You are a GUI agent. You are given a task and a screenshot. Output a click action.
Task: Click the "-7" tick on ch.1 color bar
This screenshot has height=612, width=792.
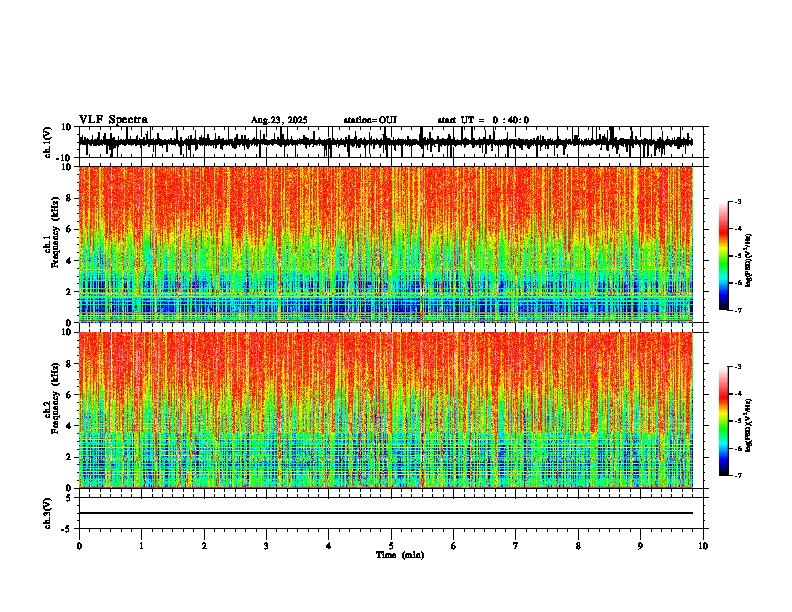(x=738, y=310)
